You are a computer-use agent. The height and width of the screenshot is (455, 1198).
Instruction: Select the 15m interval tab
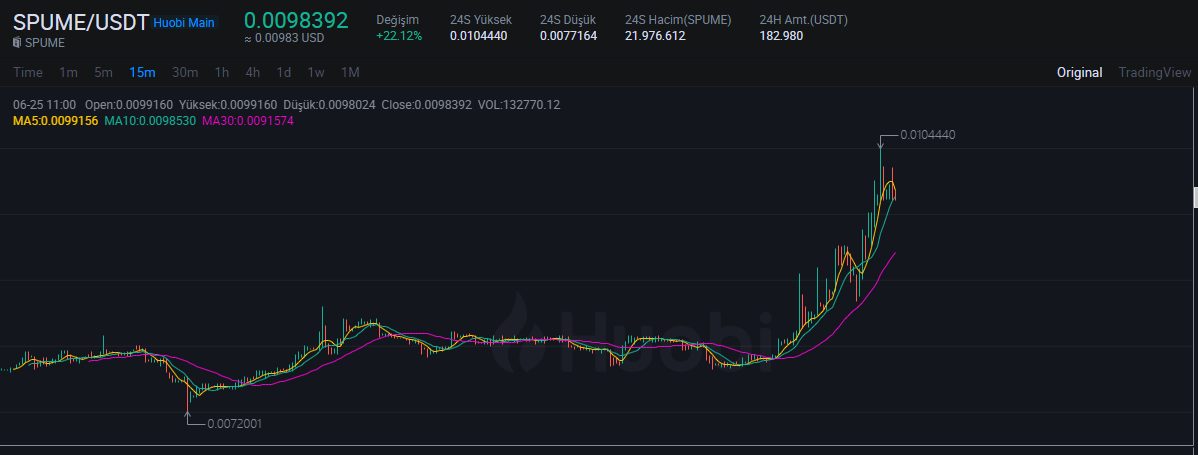tap(142, 73)
